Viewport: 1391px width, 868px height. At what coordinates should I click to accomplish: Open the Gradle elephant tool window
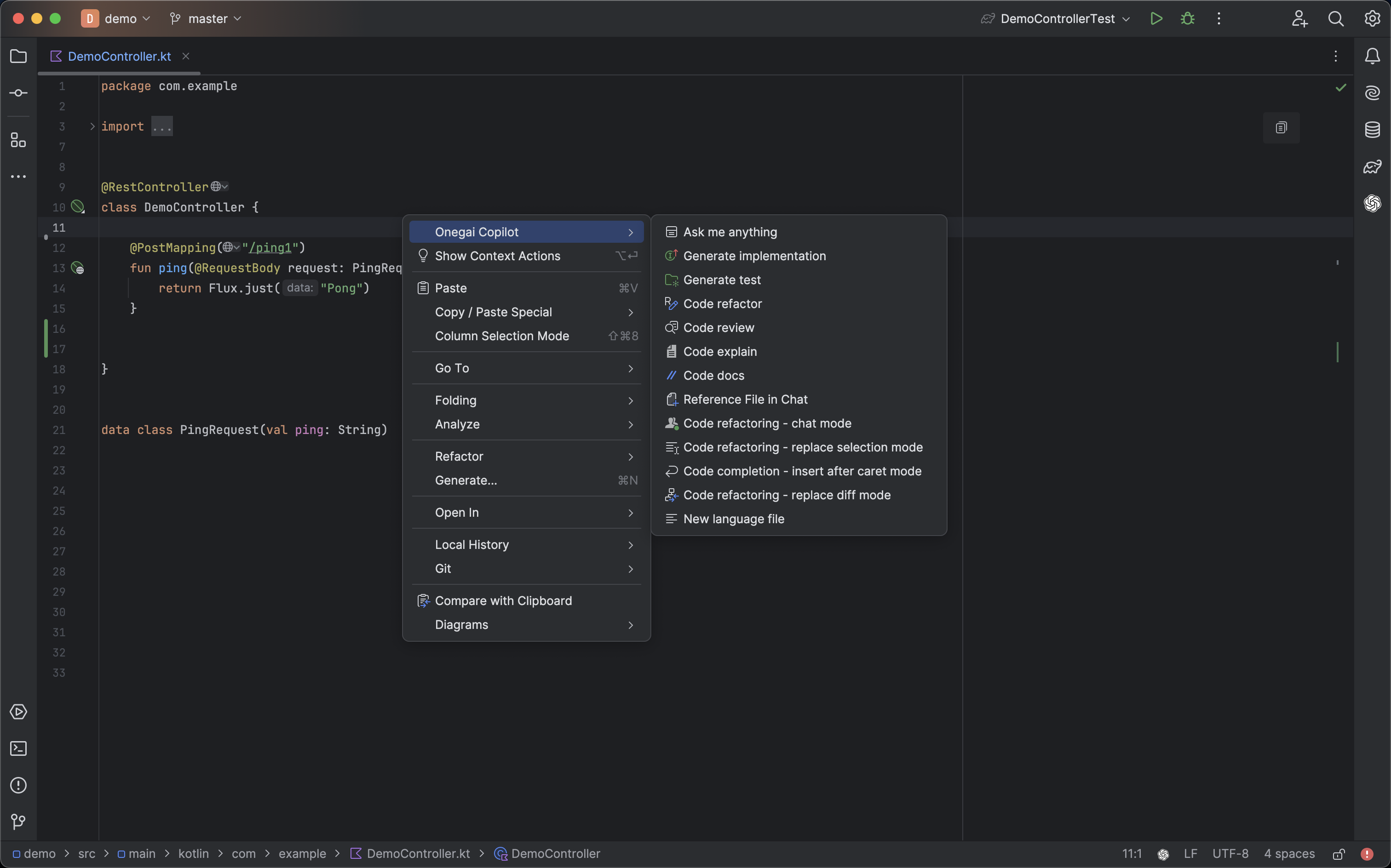(x=1373, y=166)
